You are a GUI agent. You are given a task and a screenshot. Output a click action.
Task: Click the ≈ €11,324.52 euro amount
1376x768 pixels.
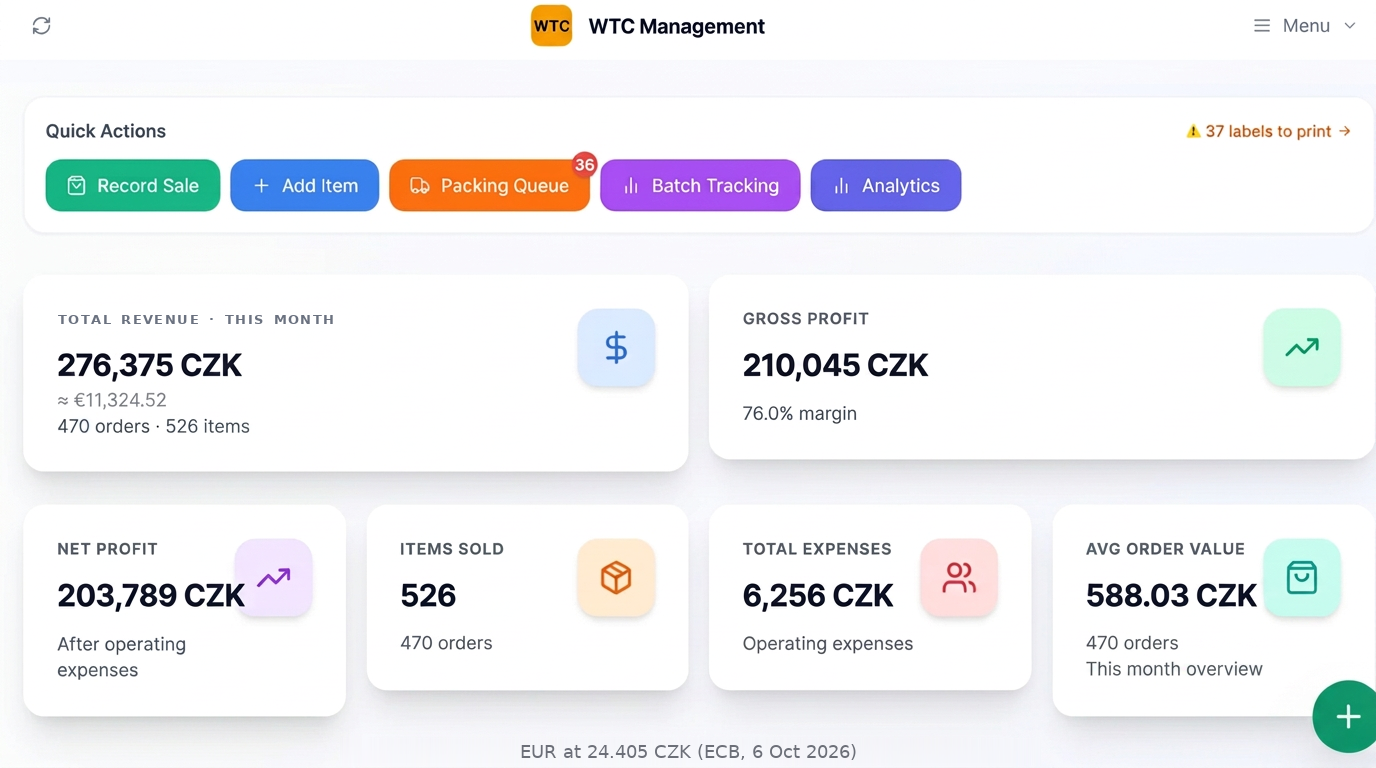112,400
